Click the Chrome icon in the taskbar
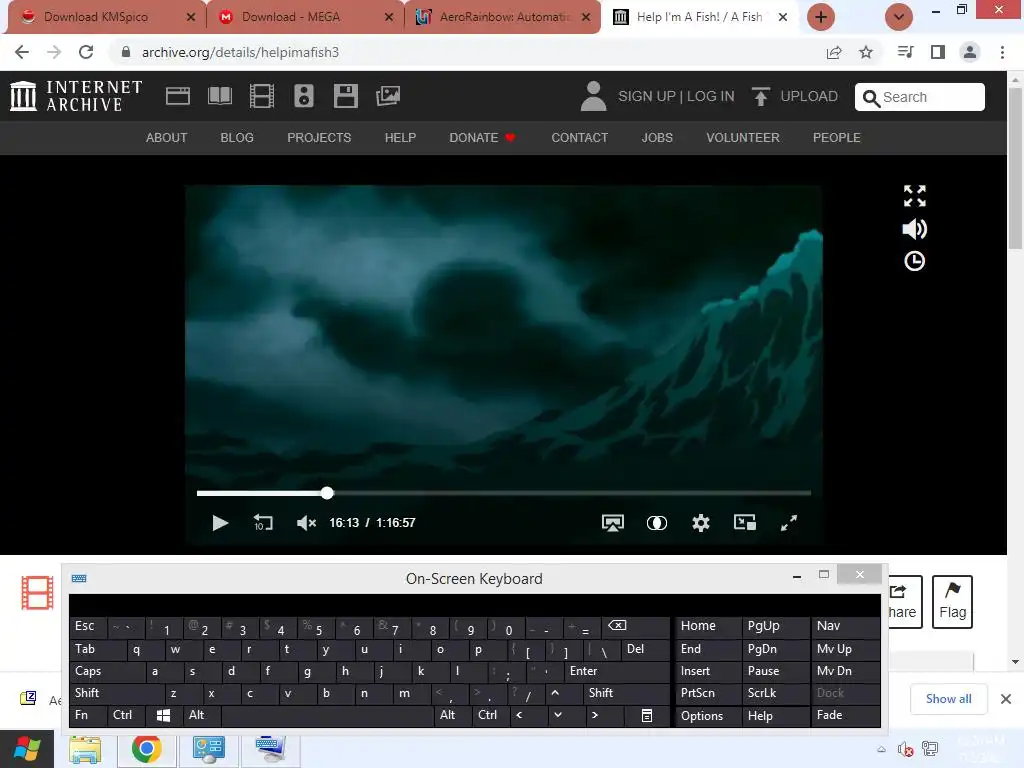1024x768 pixels. click(147, 750)
